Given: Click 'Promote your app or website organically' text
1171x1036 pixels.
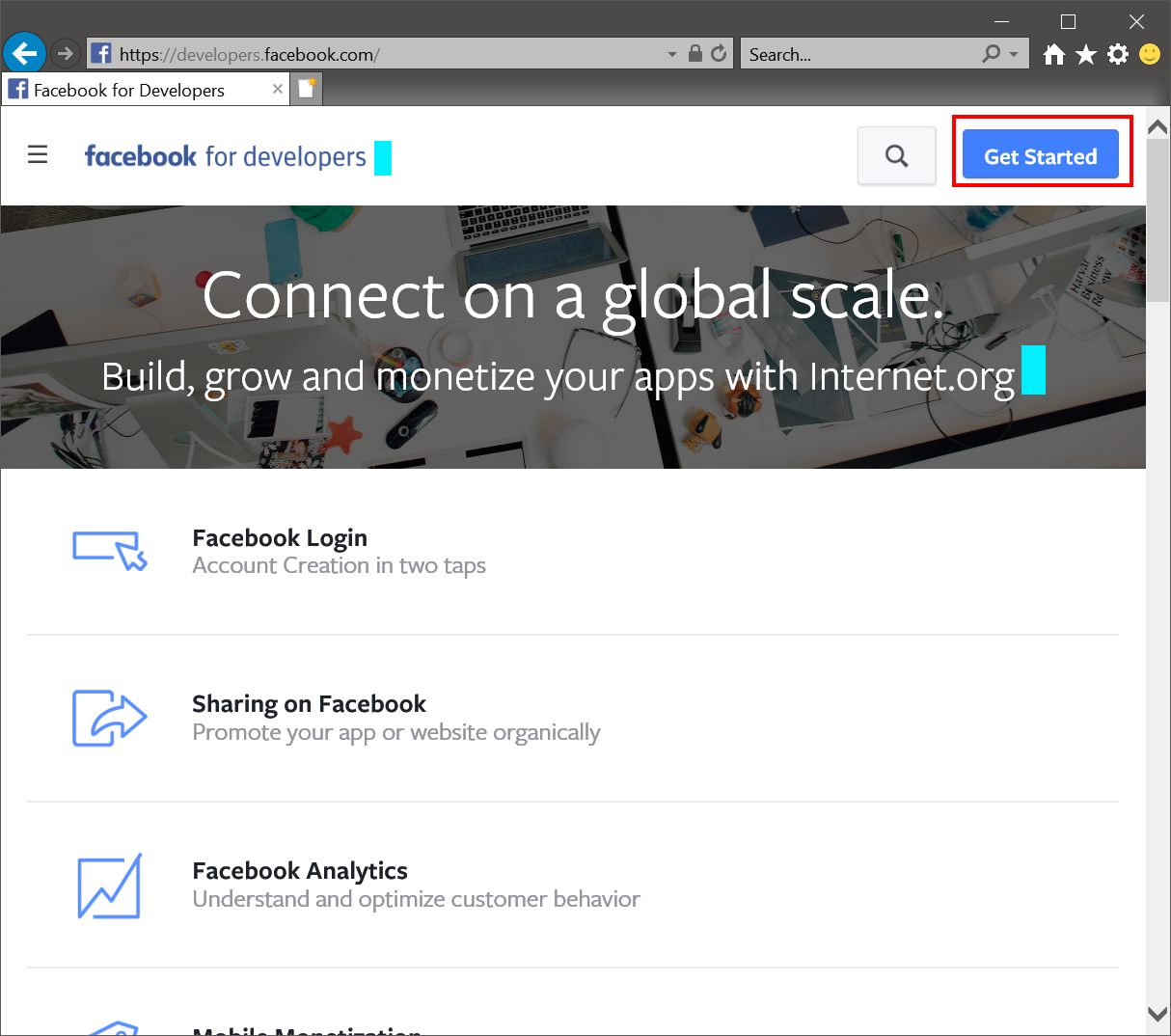Looking at the screenshot, I should [x=396, y=732].
